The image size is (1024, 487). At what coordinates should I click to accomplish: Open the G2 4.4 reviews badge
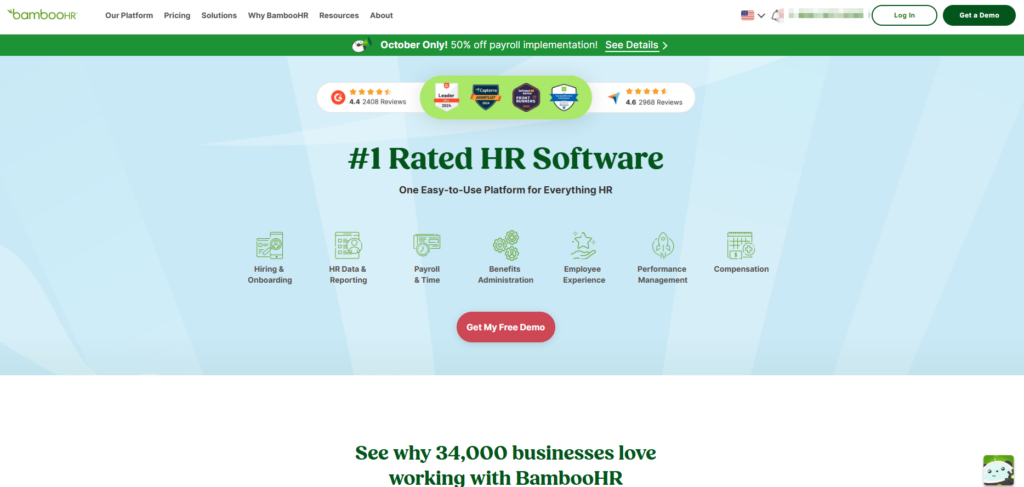point(370,97)
